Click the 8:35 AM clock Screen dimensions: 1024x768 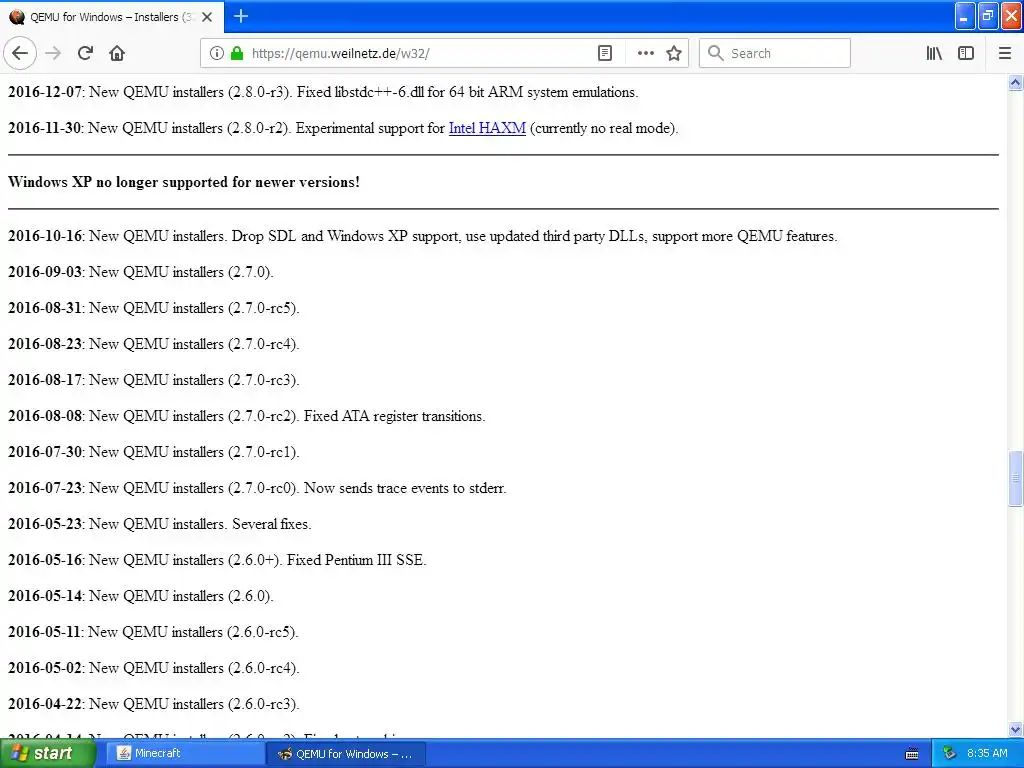coord(987,753)
